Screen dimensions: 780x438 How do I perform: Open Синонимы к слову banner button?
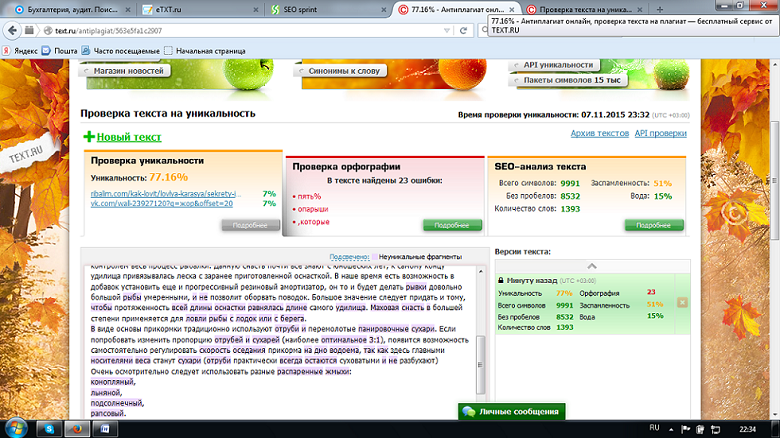click(x=342, y=71)
